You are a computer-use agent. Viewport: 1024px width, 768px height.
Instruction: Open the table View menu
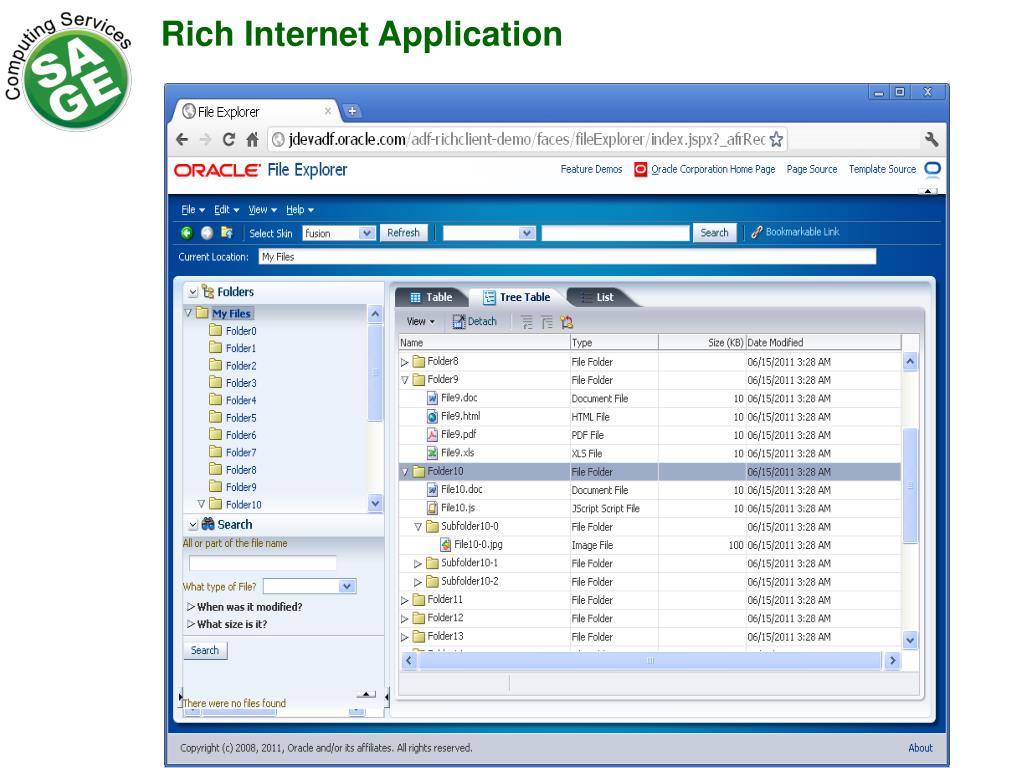420,321
